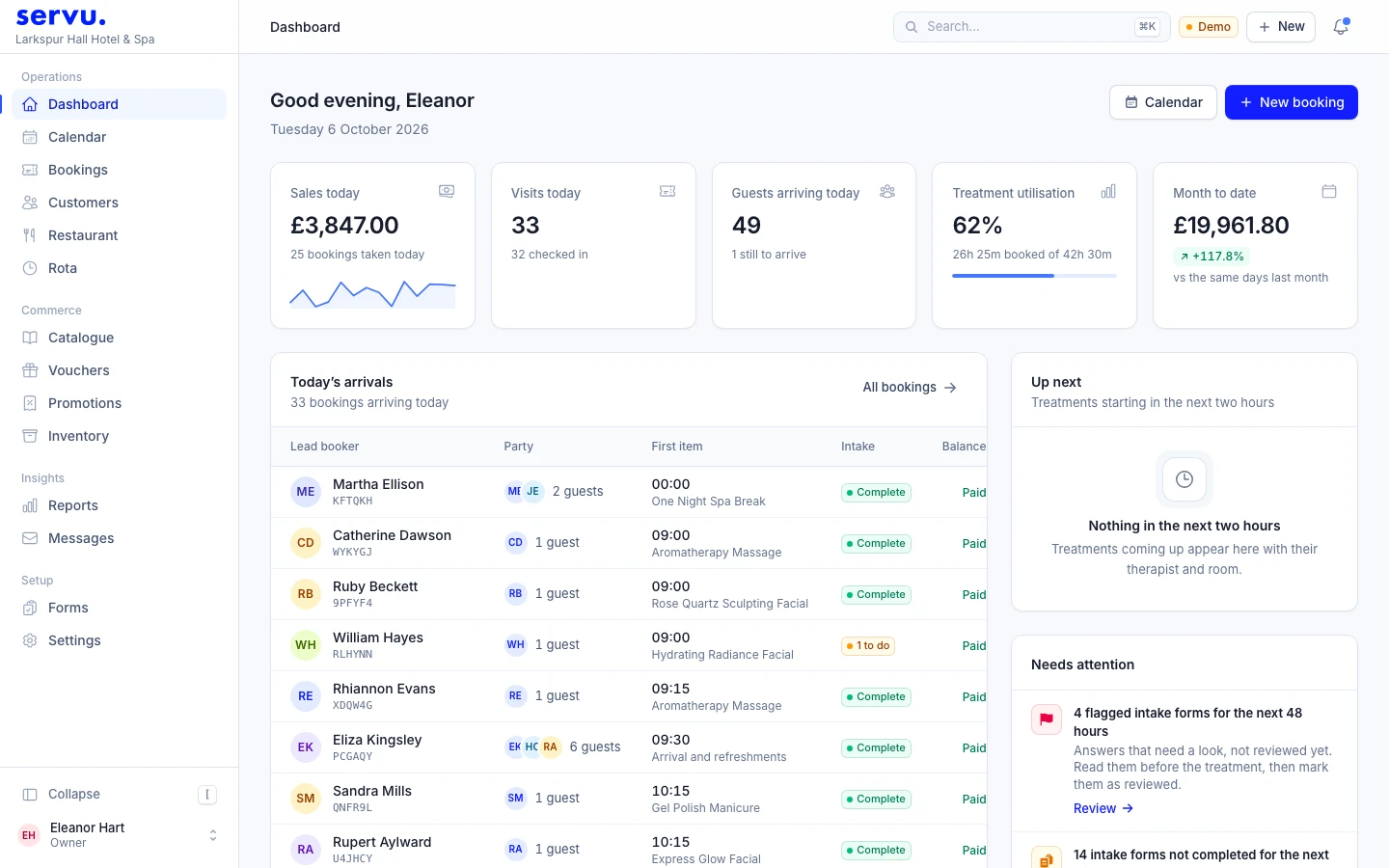Select Eliza Kingsley in arrivals list

(x=629, y=747)
